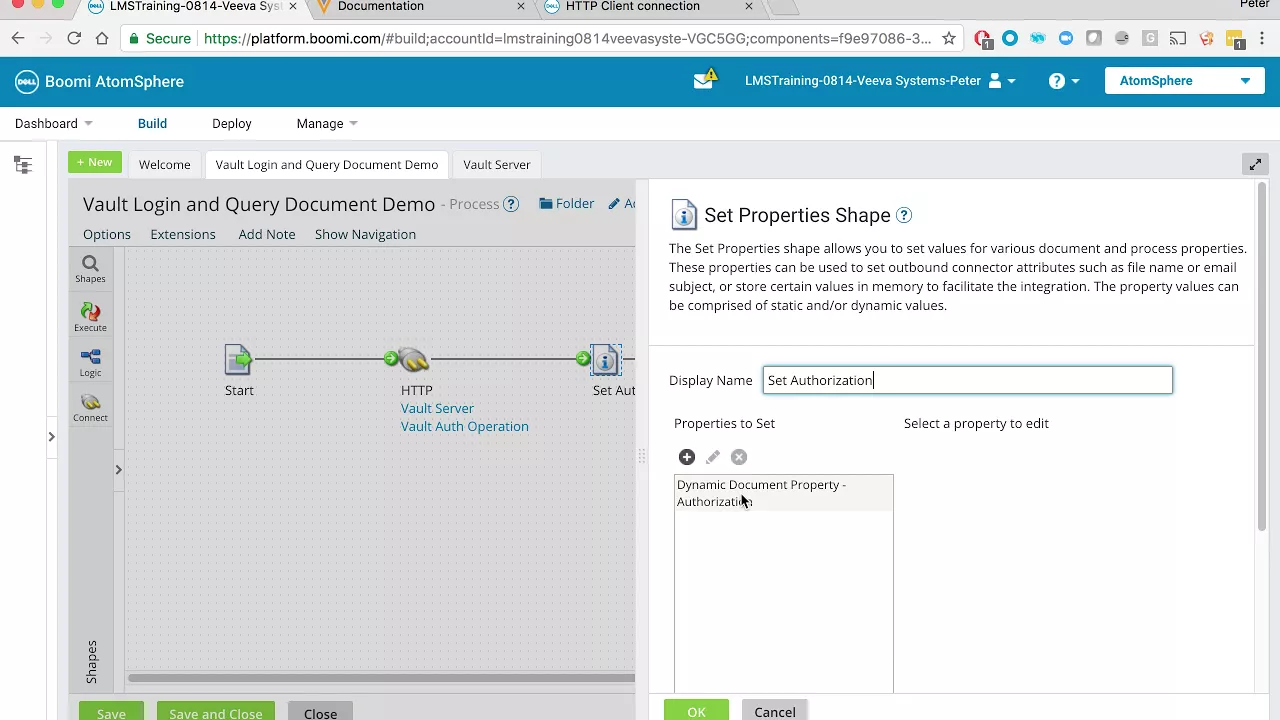Bookmark this page with star icon
Viewport: 1280px width, 720px height.
(x=949, y=38)
